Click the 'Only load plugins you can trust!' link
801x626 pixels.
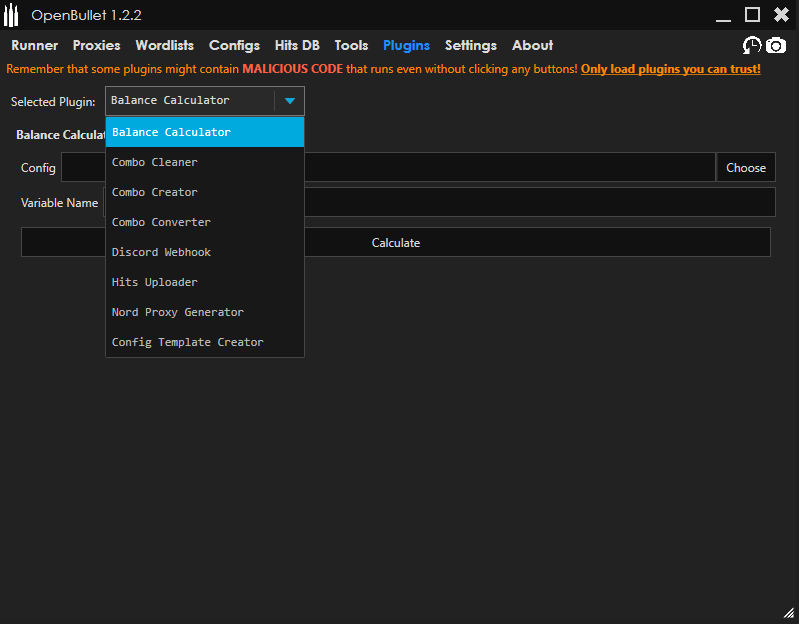(x=671, y=69)
